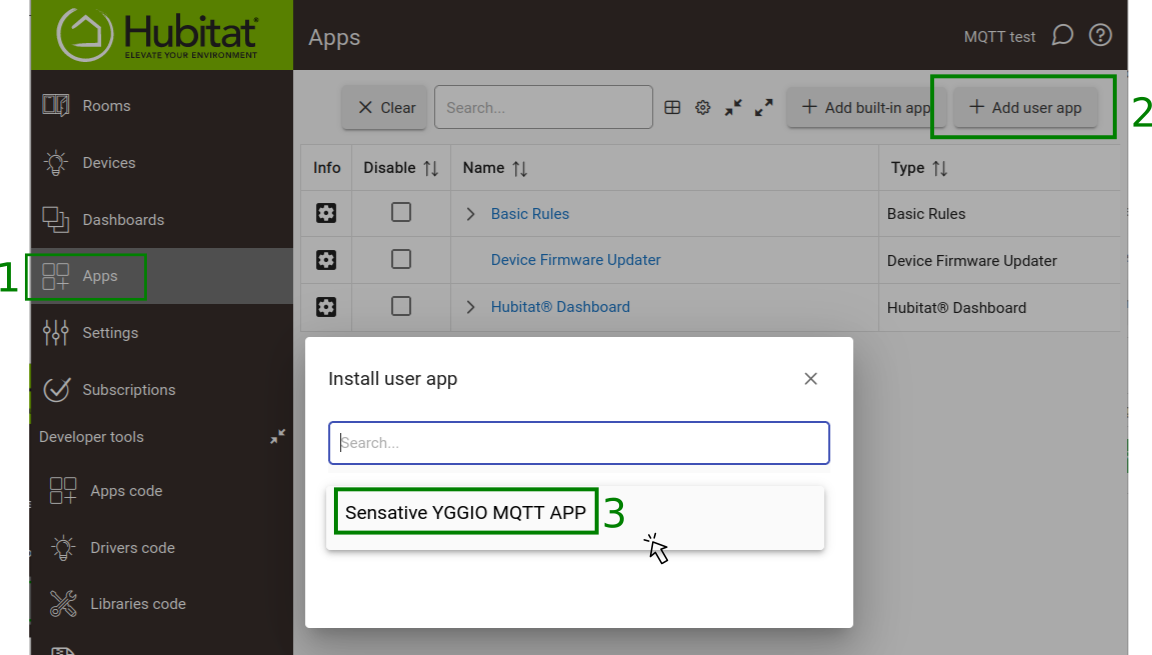Open info gear for Hubitat Dashboard

(x=326, y=307)
